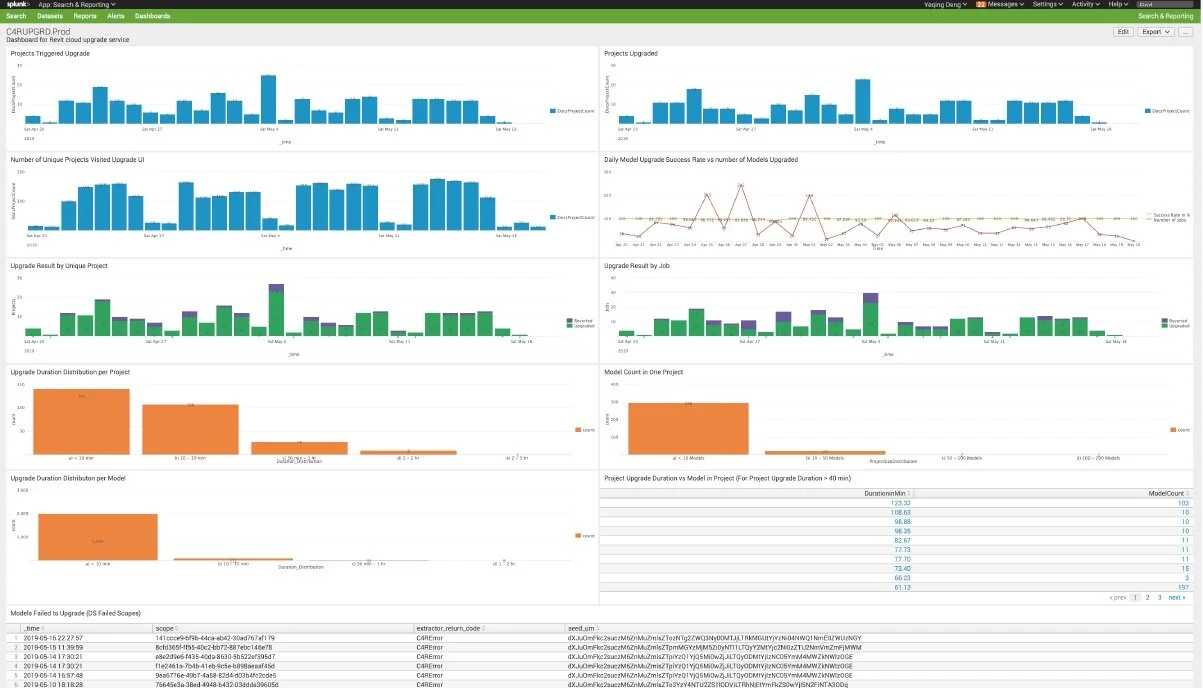Screen dimensions: 1203x688
Task: Click the '< 10 min' bar in Upgrade Duration per Project
Action: pyautogui.click(x=81, y=422)
